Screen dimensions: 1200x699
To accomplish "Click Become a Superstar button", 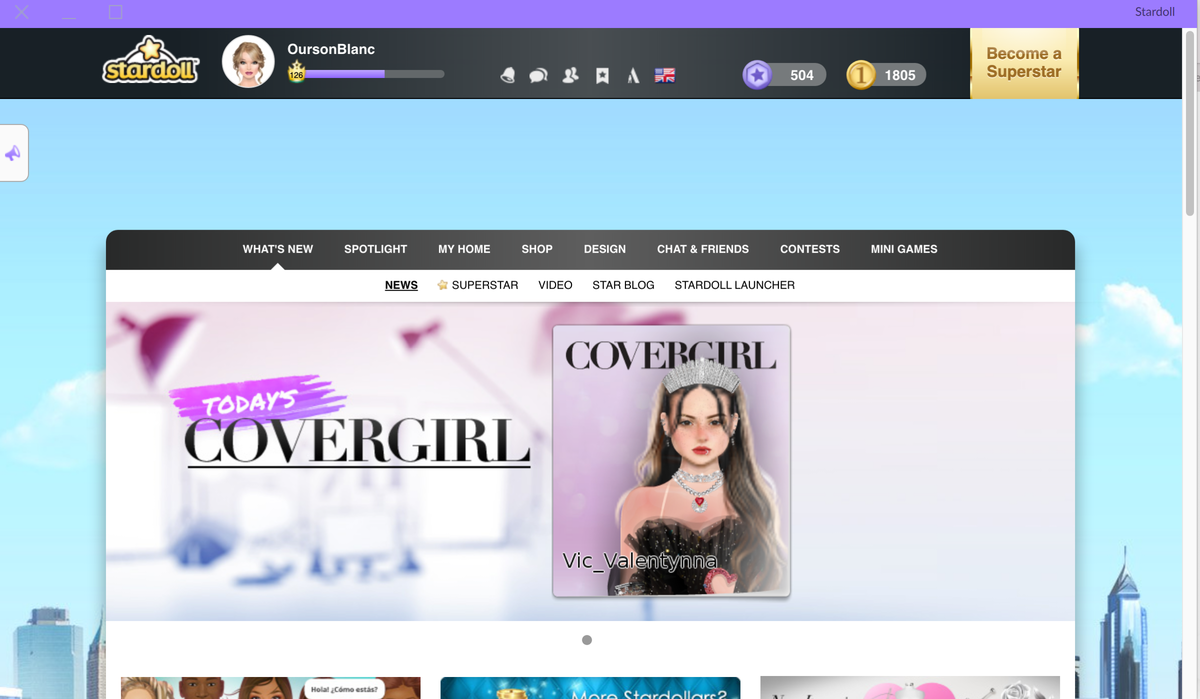I will [1024, 63].
